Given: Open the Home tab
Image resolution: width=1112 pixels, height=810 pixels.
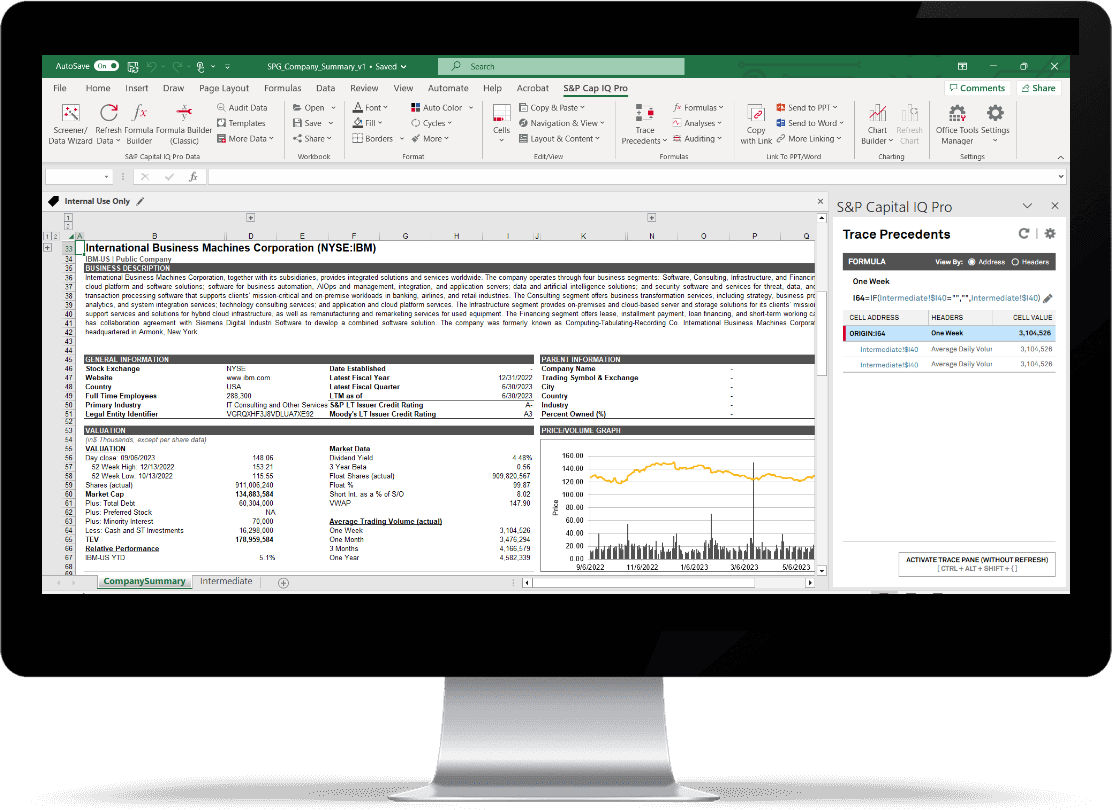Looking at the screenshot, I should [x=98, y=88].
